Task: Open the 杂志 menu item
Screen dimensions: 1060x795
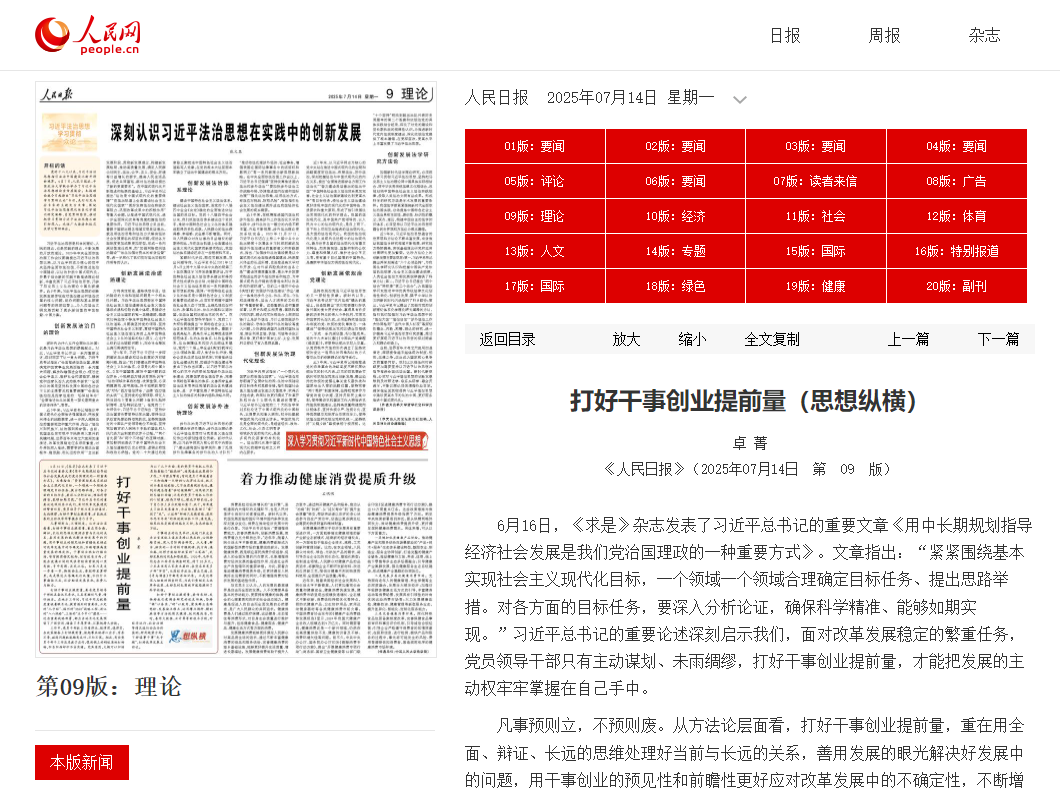Action: coord(984,35)
